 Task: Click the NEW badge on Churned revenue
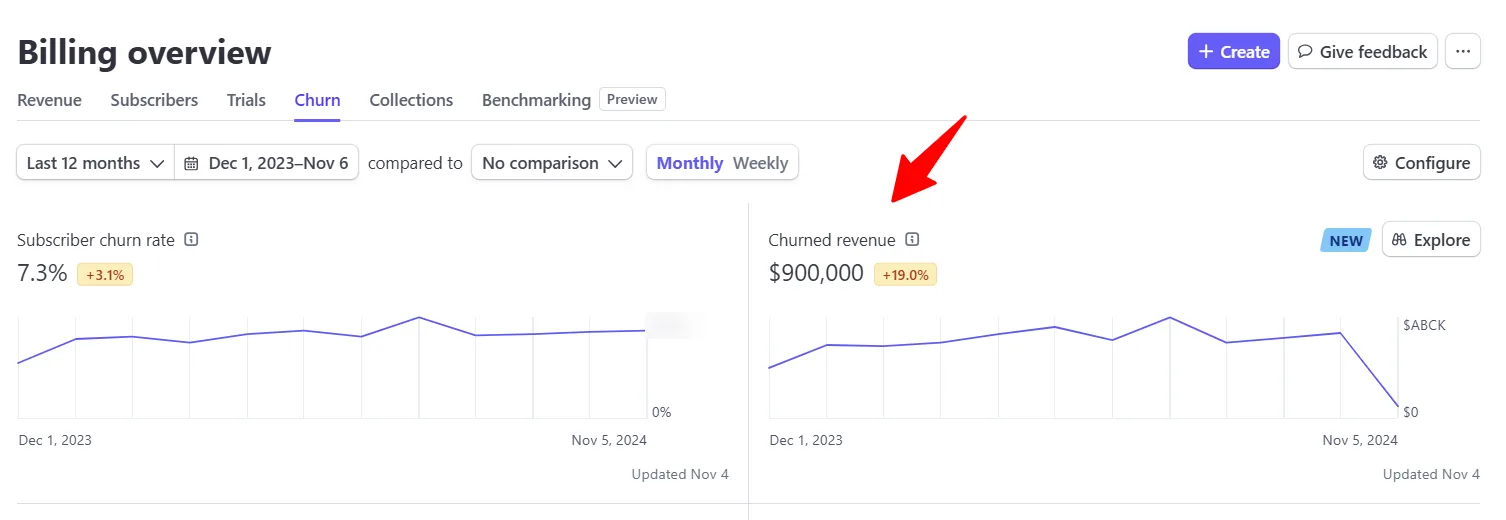pyautogui.click(x=1346, y=240)
